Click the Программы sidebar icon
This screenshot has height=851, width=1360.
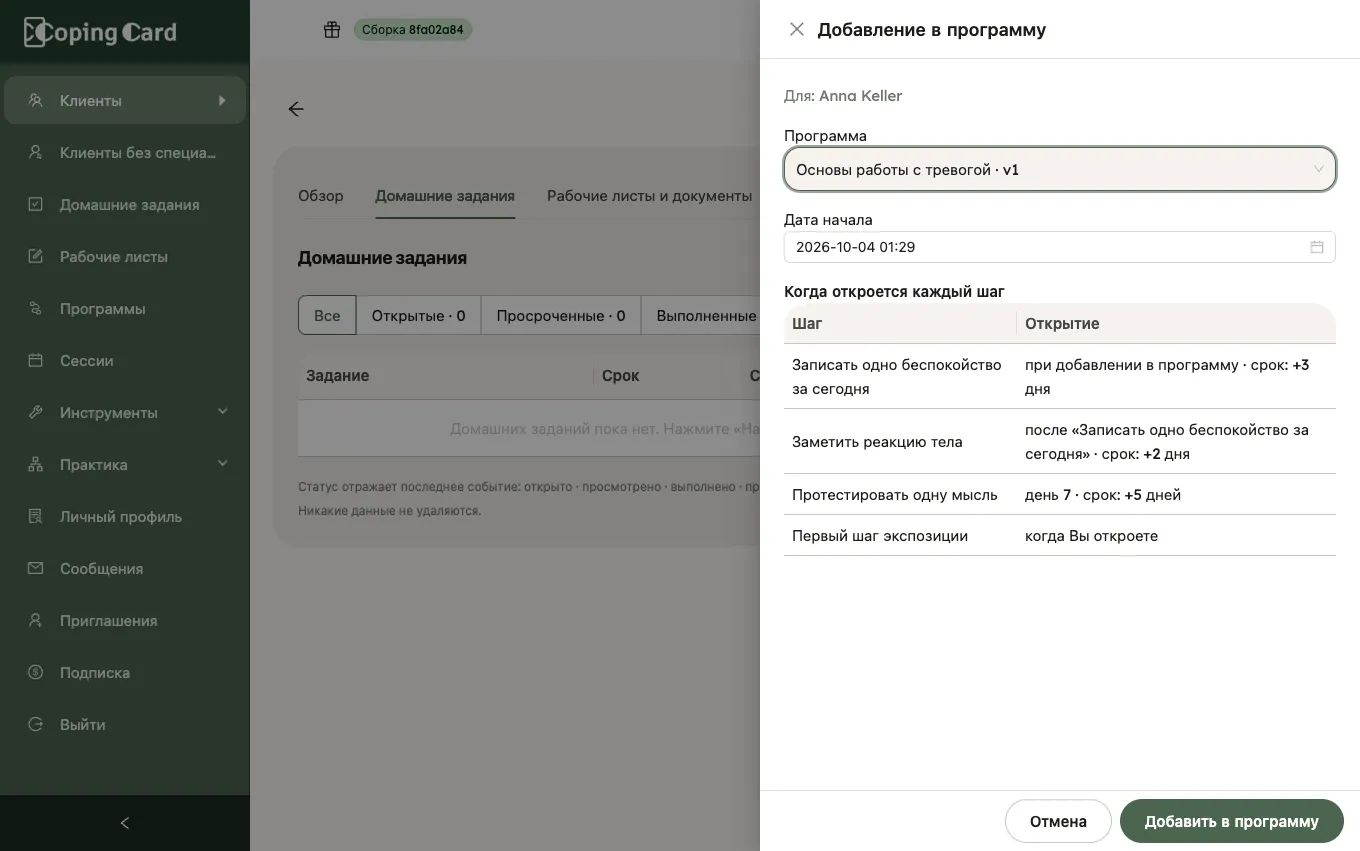coord(36,309)
